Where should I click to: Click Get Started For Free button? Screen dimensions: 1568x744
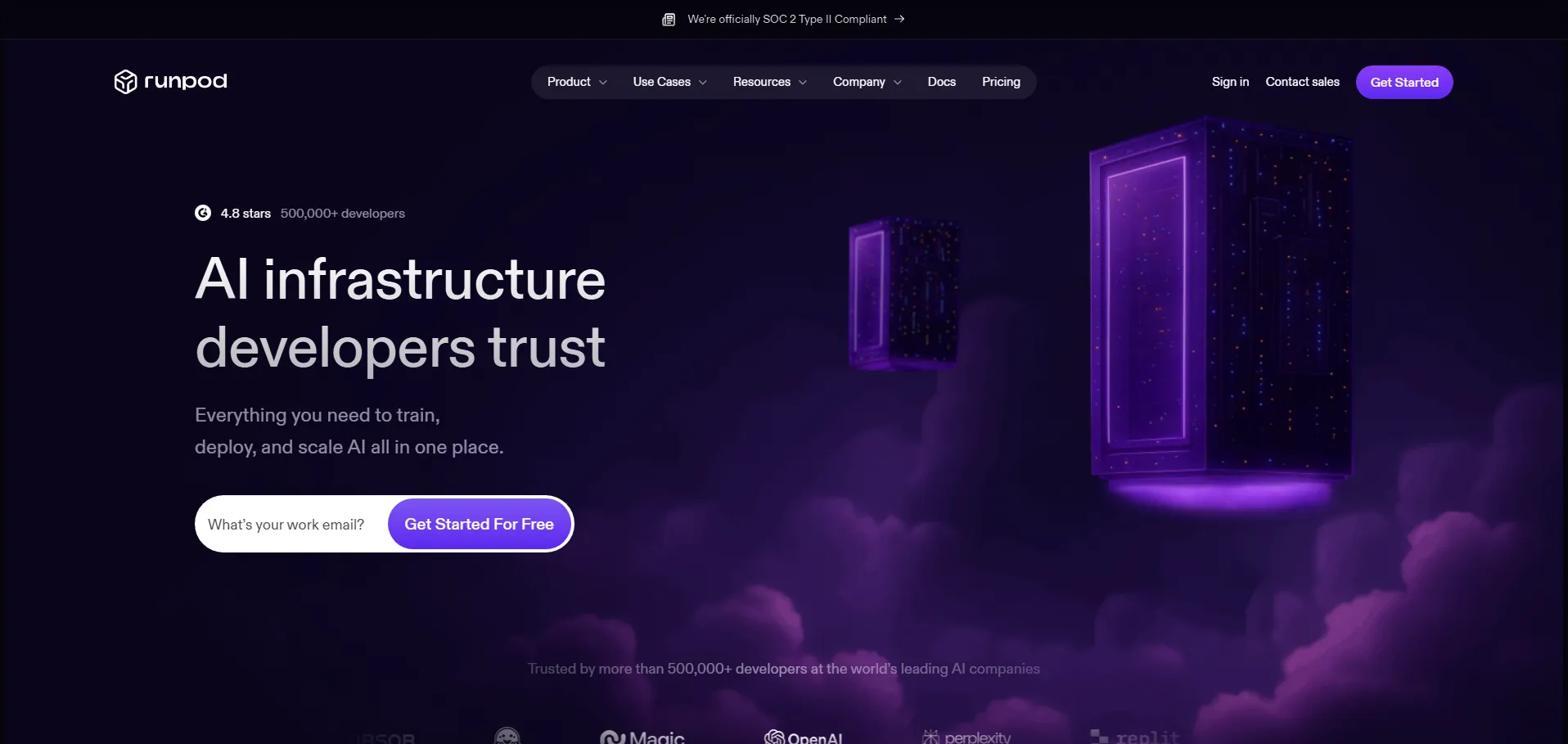(x=479, y=524)
